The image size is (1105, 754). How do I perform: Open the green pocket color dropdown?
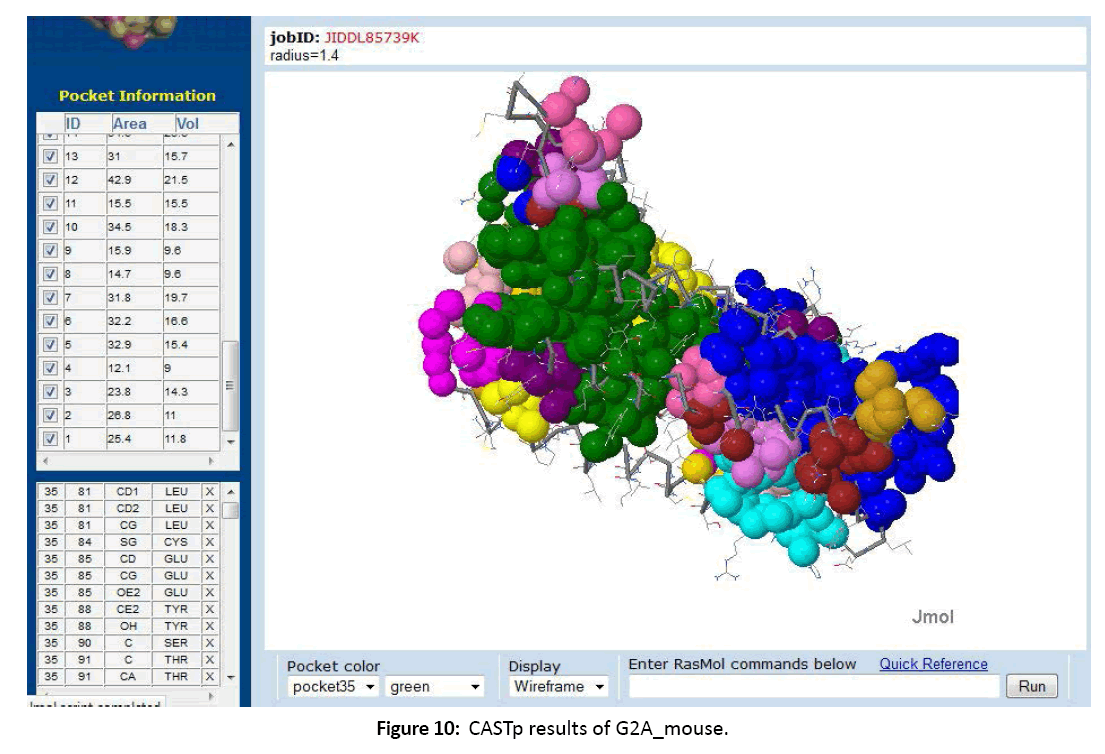(435, 687)
